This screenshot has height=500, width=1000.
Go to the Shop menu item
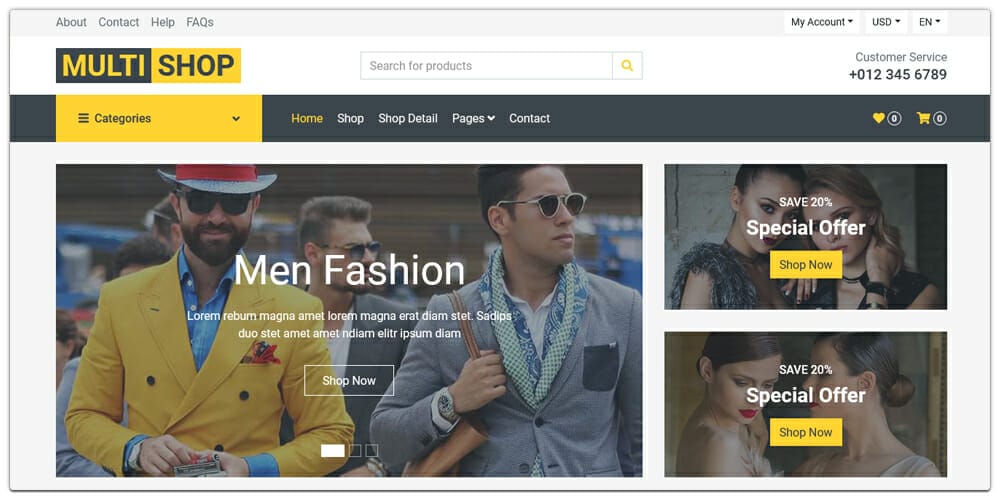pos(350,118)
